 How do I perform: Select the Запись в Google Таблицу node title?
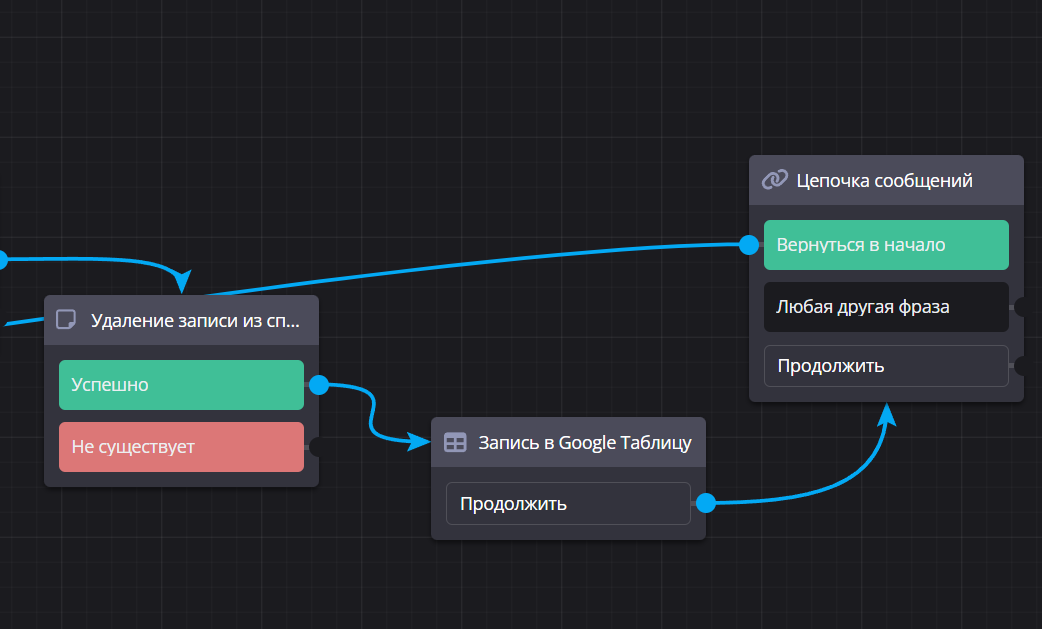585,442
